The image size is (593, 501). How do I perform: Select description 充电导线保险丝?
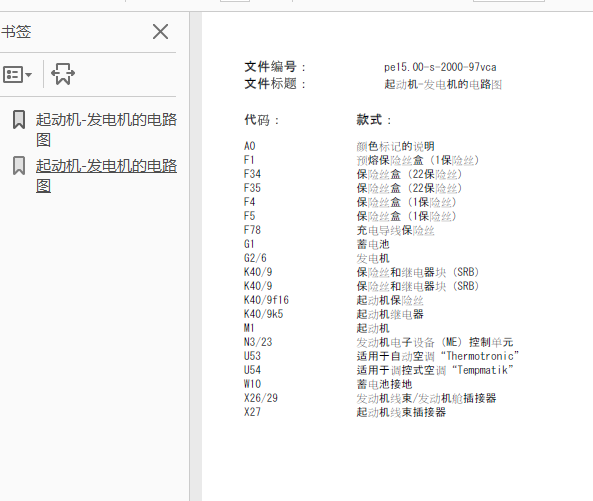pos(396,230)
